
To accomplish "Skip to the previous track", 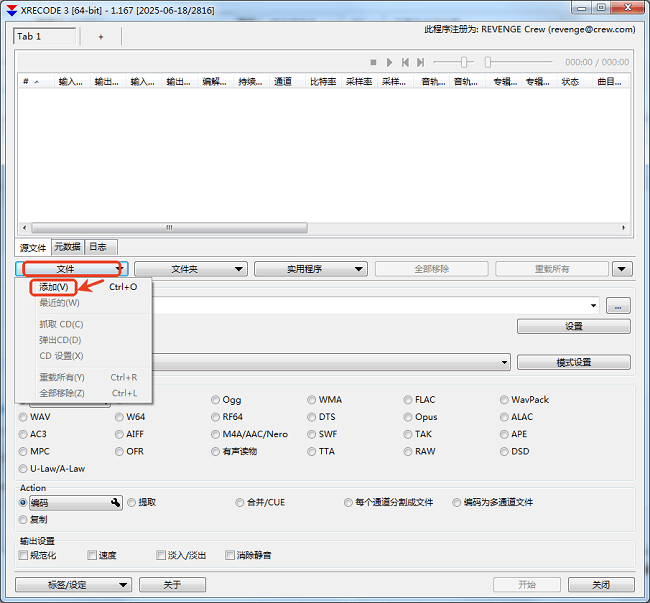I will point(405,62).
